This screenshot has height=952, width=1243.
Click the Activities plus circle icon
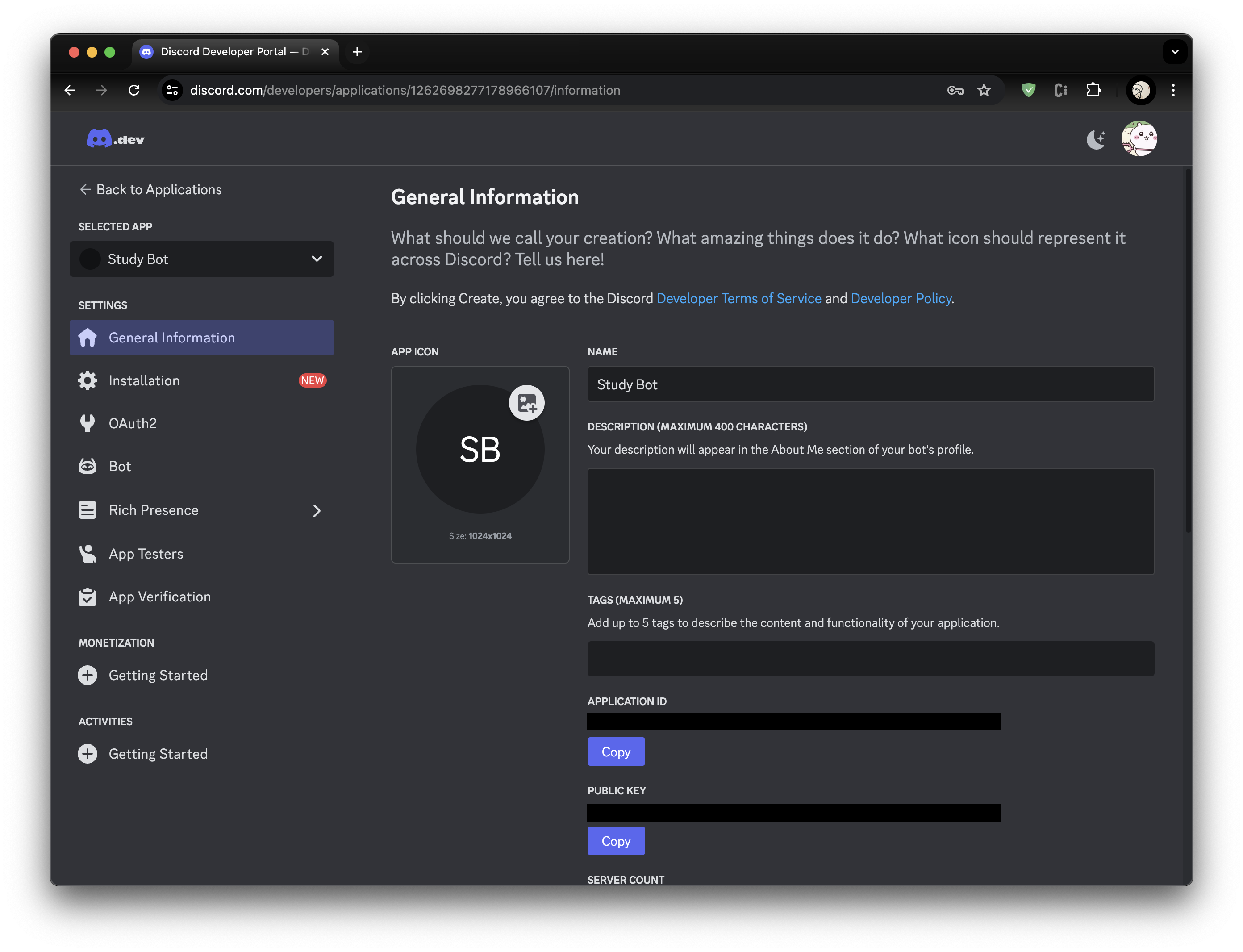point(87,754)
